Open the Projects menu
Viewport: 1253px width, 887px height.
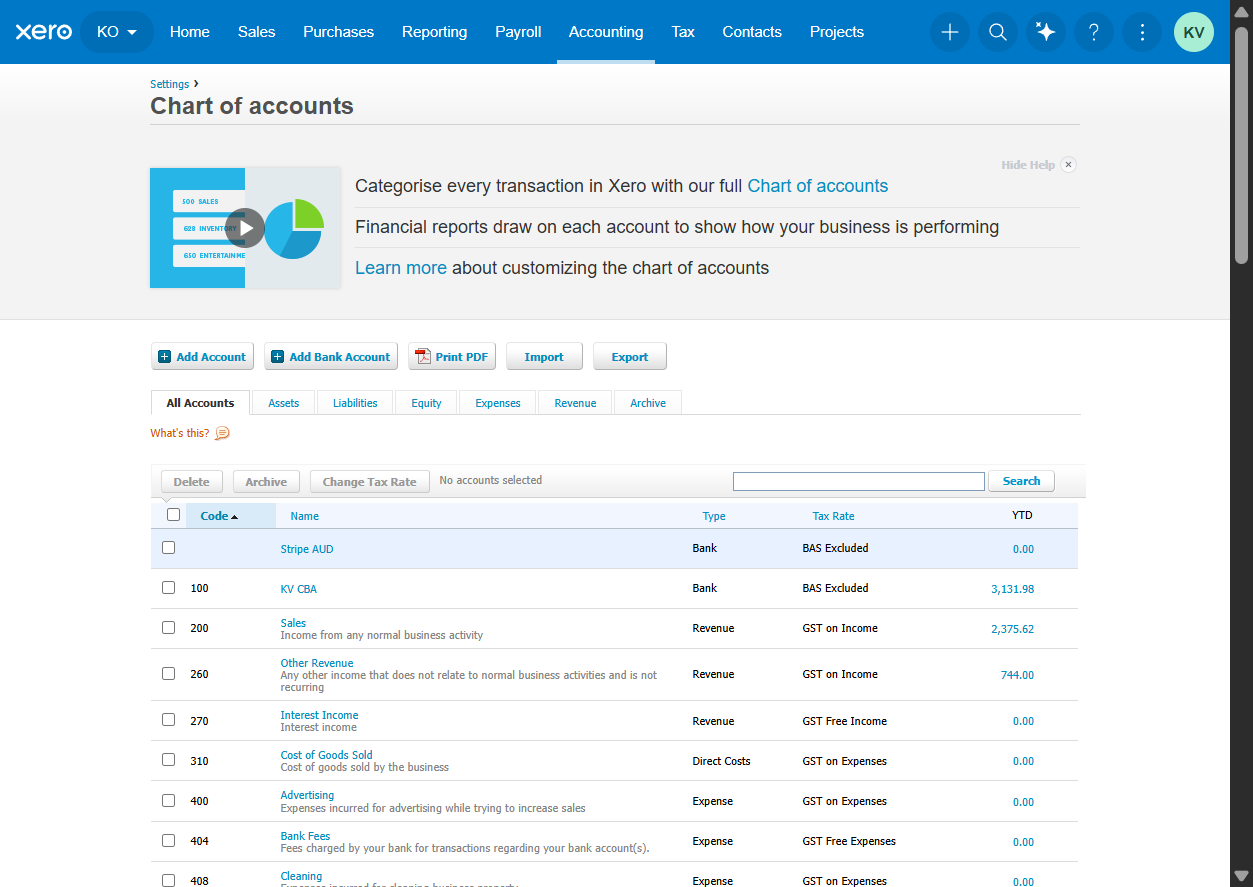pos(837,32)
